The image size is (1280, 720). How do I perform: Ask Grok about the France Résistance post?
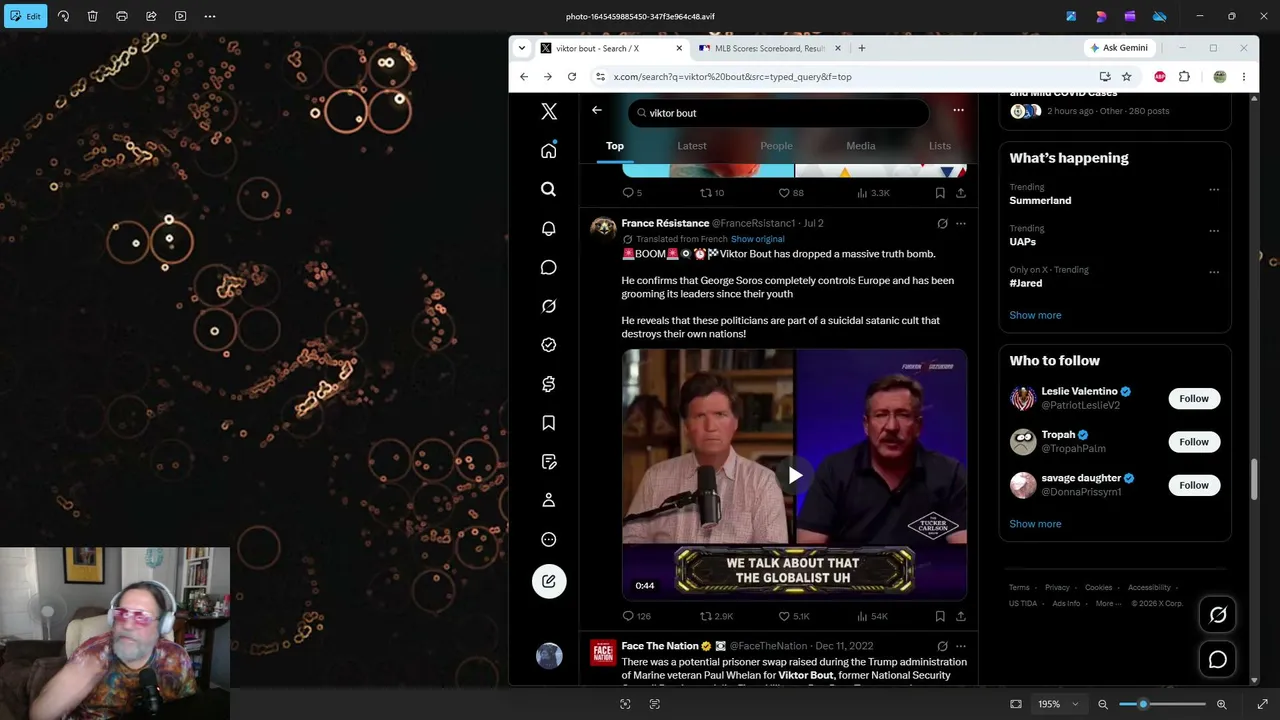click(942, 223)
